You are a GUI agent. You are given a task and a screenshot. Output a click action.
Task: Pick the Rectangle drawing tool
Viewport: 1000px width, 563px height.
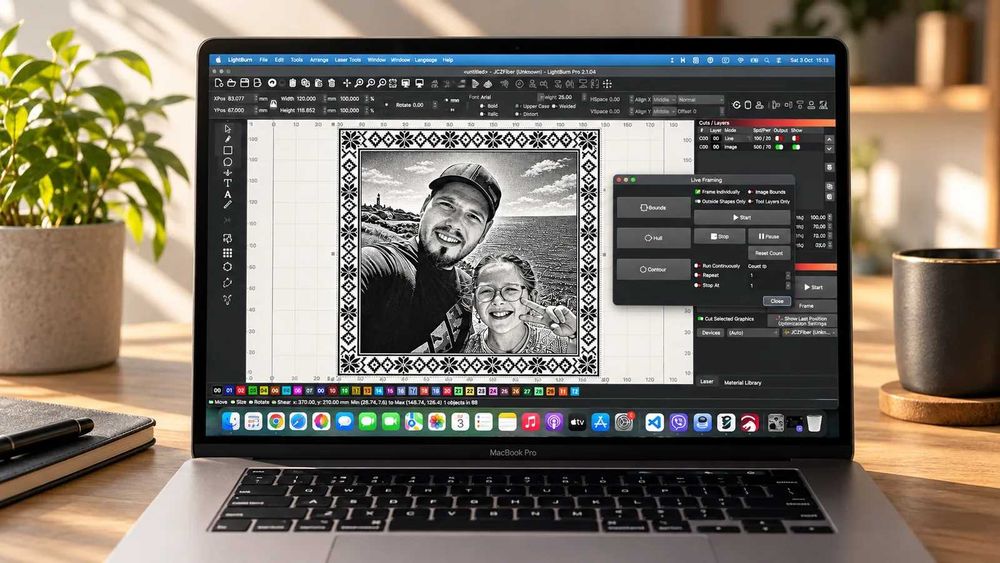click(228, 150)
